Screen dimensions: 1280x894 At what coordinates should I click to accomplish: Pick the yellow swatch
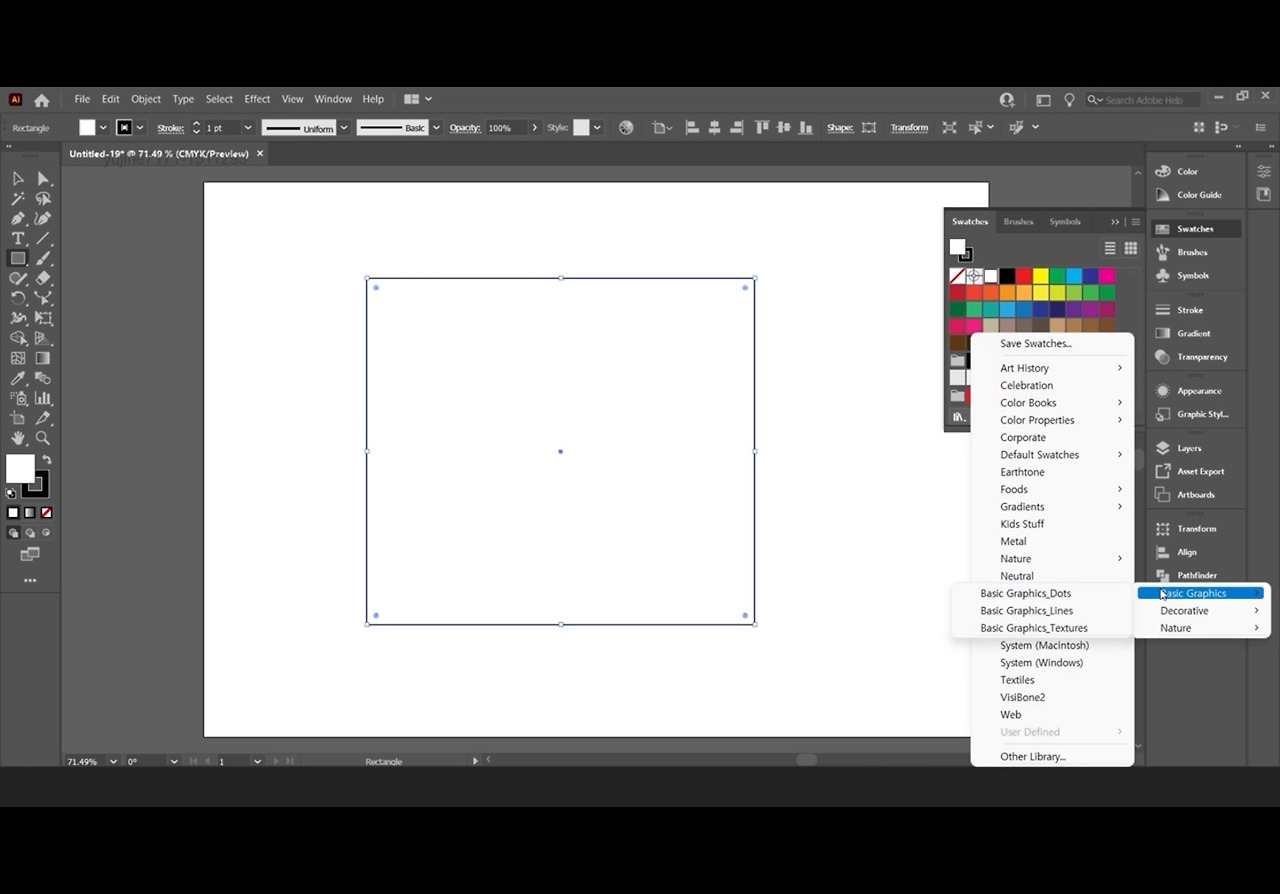(x=1040, y=276)
